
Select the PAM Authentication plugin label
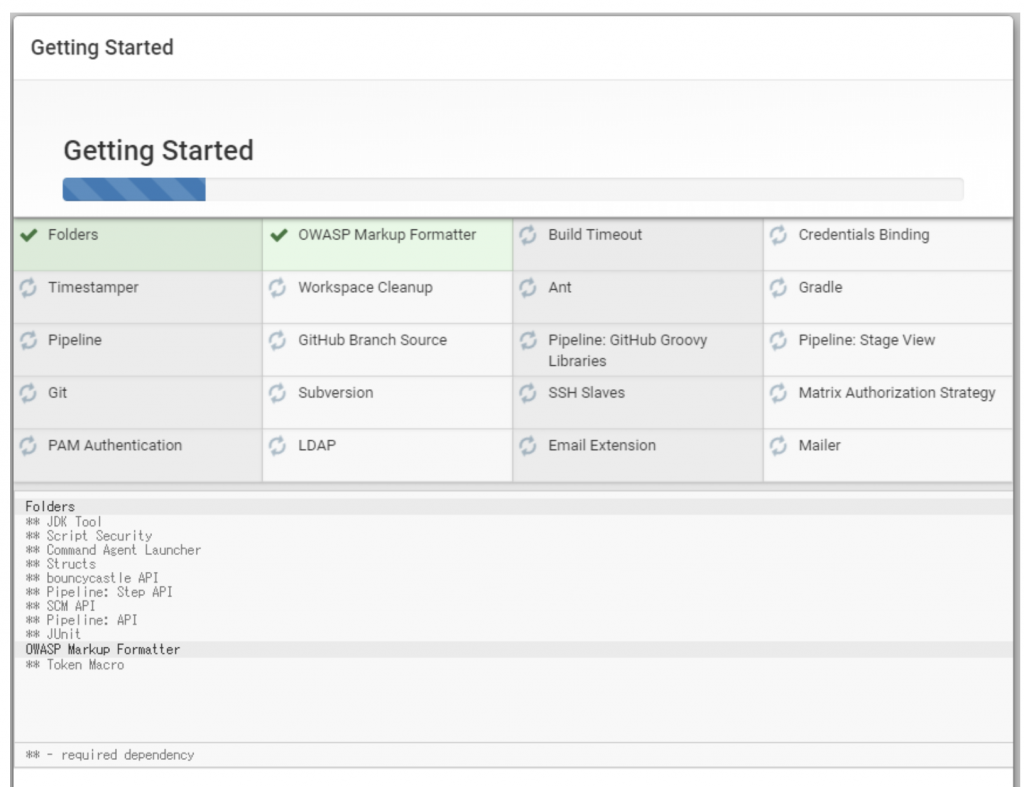115,446
